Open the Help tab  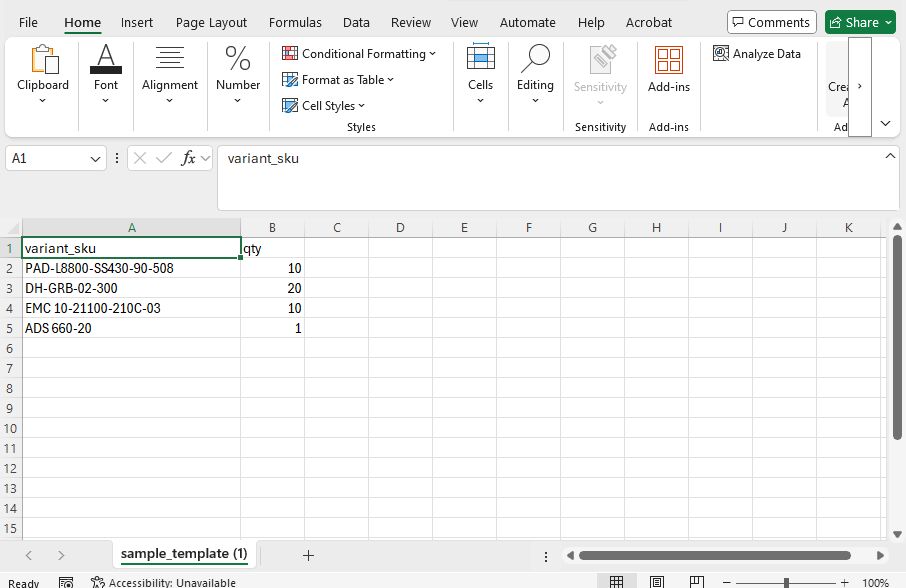coord(591,23)
